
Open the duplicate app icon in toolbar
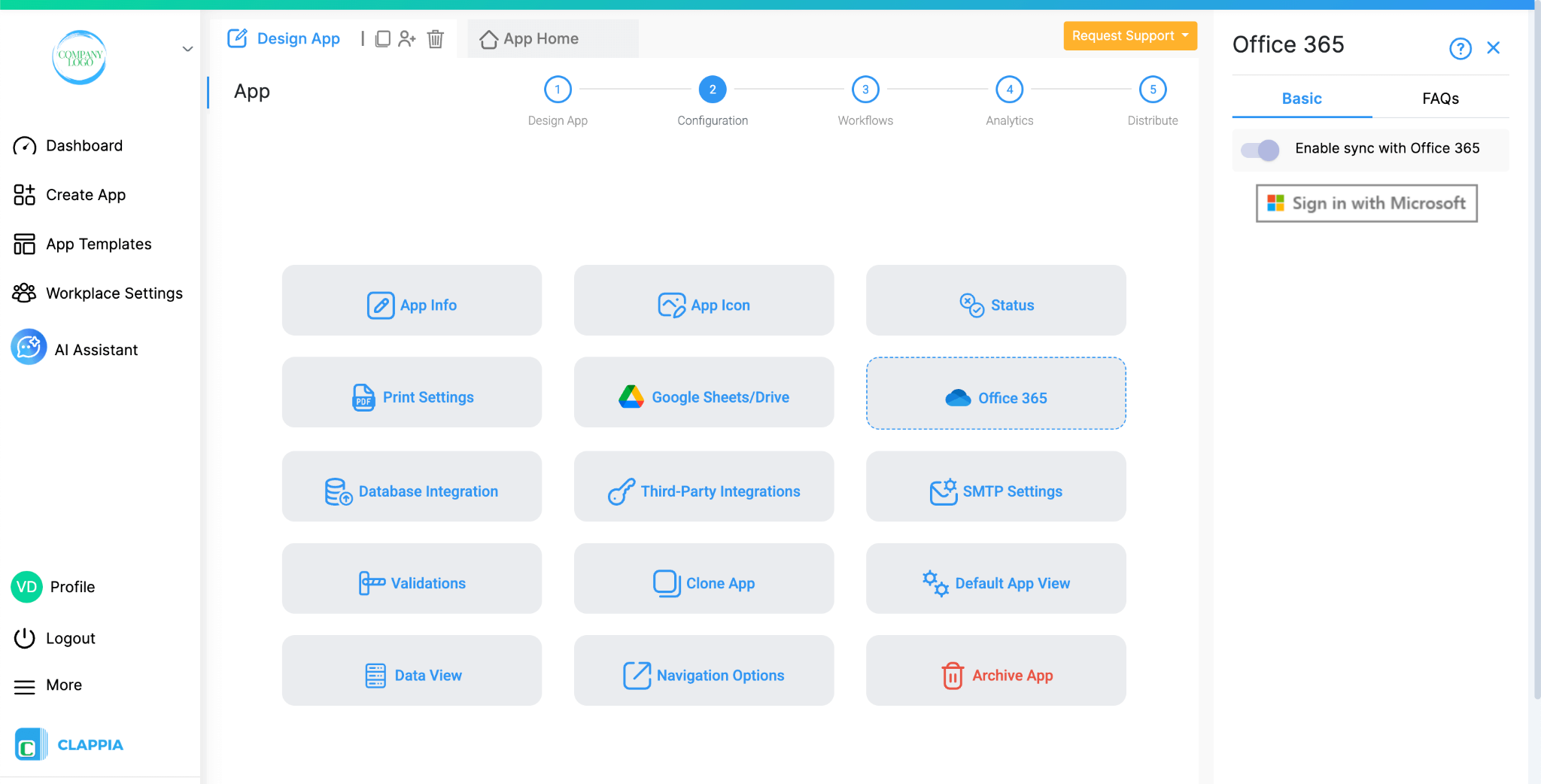384,38
